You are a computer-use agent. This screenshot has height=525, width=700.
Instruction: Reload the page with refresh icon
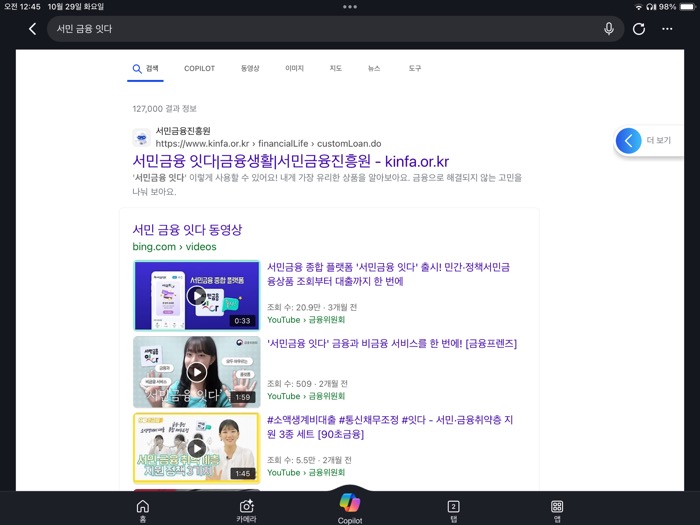point(639,29)
